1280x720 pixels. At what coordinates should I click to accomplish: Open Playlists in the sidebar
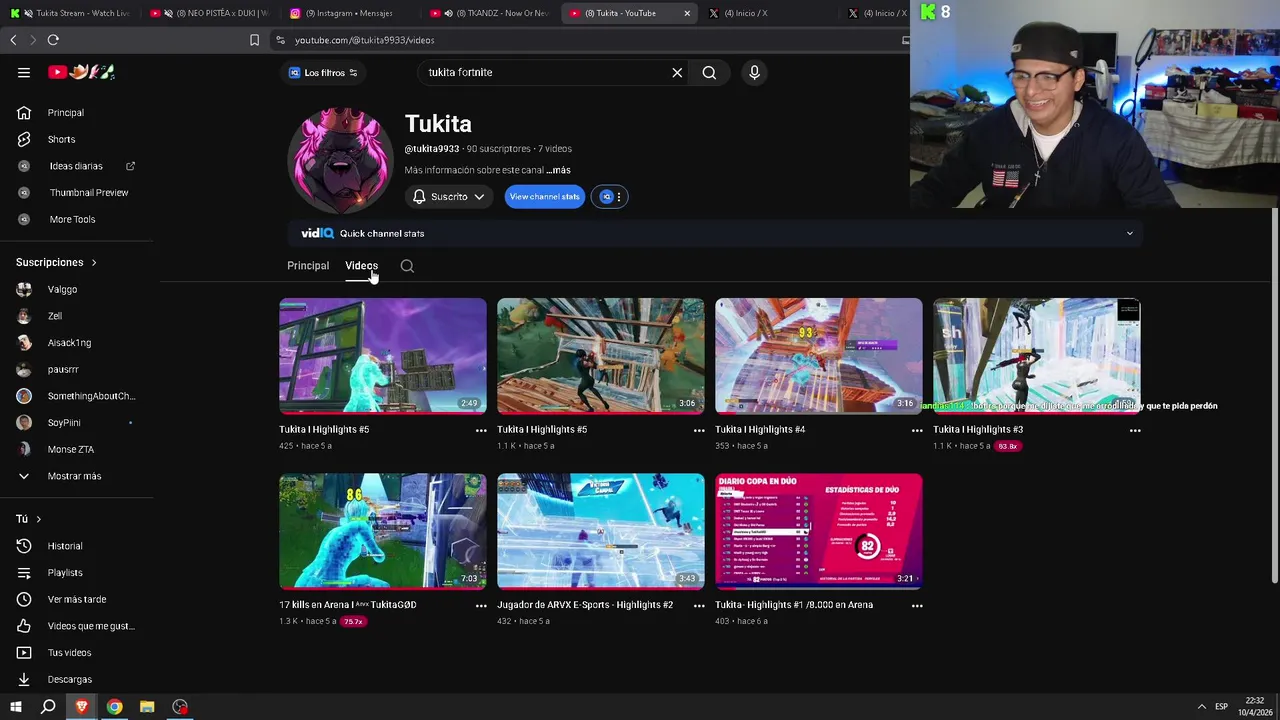point(65,573)
